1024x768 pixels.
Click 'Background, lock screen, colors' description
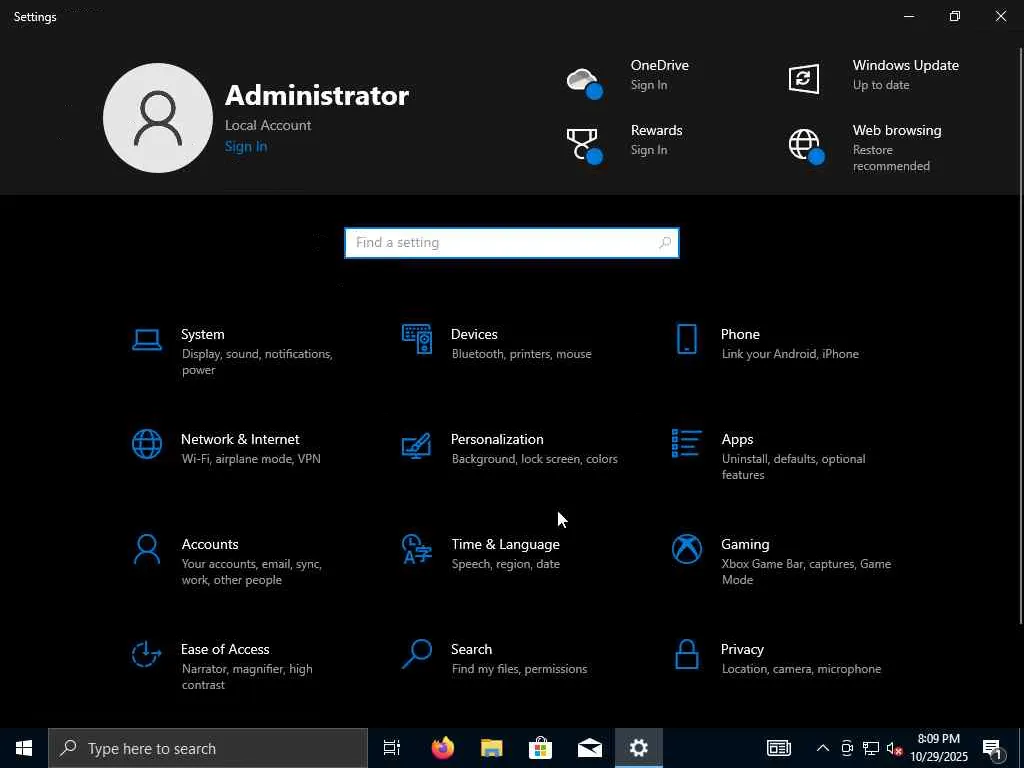click(534, 458)
